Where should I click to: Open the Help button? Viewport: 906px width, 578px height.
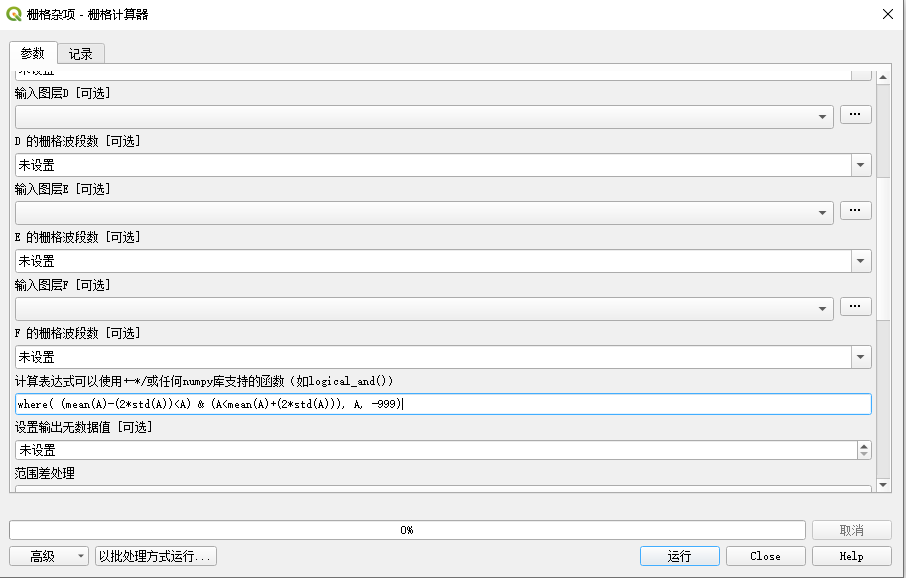(852, 556)
